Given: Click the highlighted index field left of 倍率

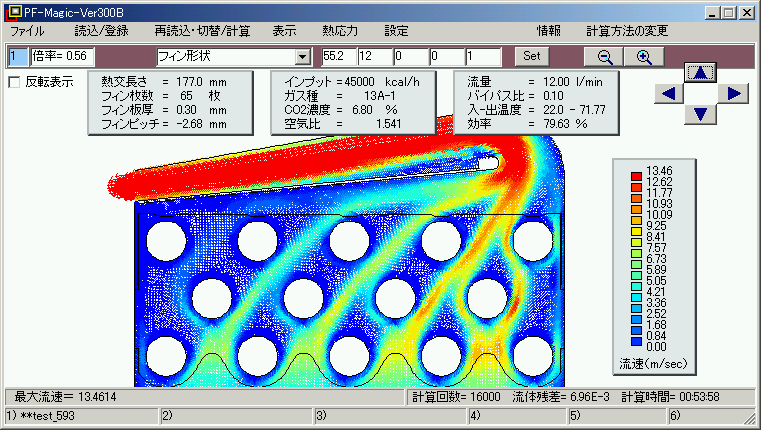Looking at the screenshot, I should pos(18,56).
